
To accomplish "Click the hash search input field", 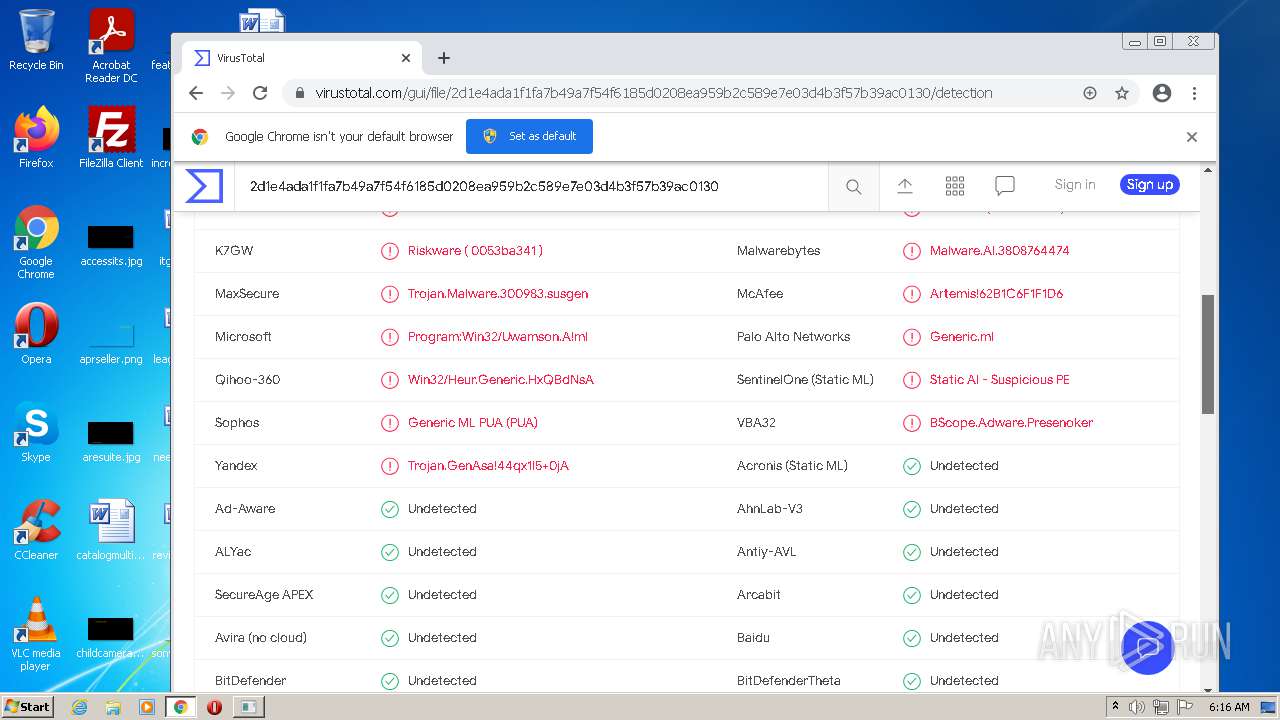I will click(x=531, y=186).
